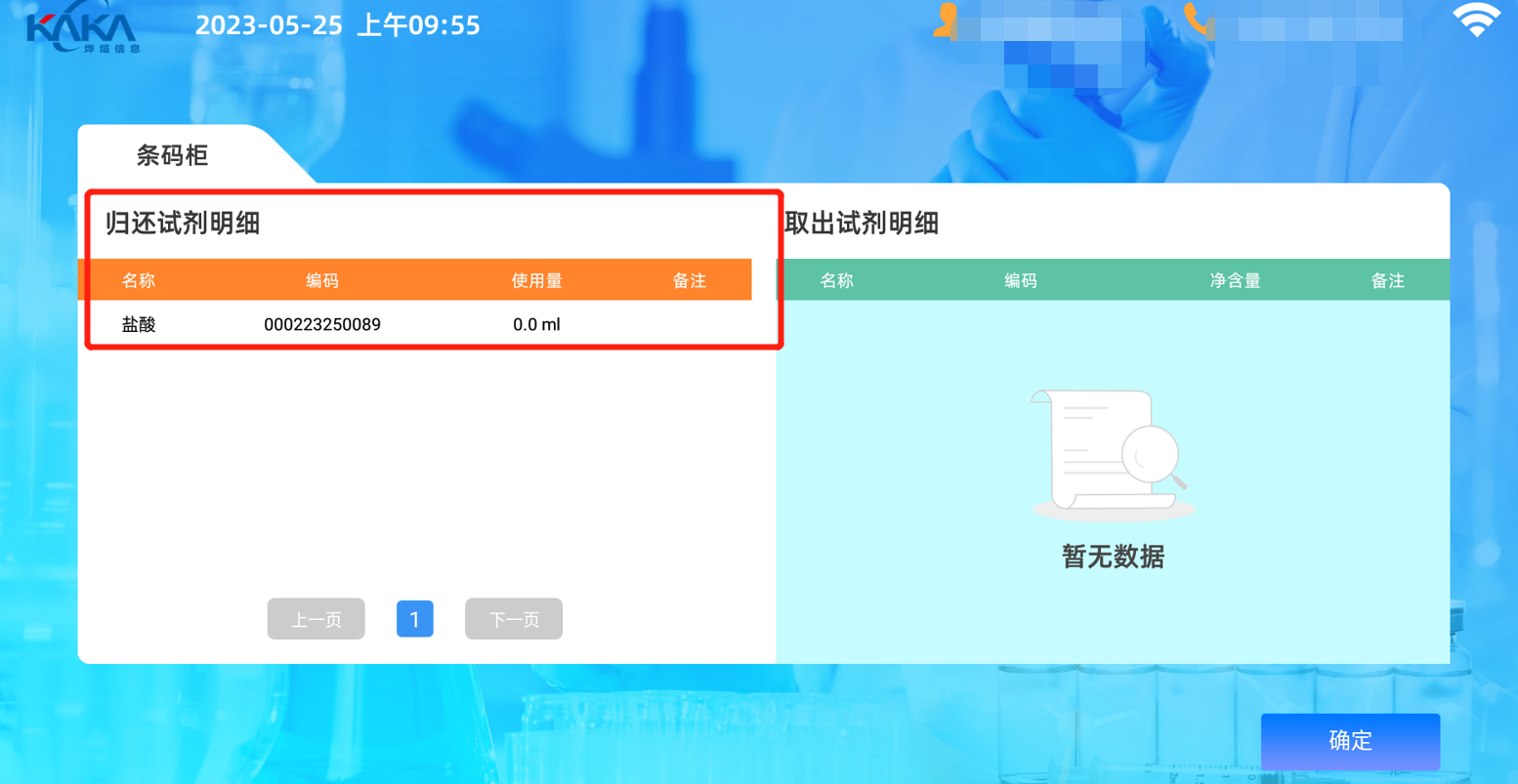Viewport: 1518px width, 784px height.
Task: Click the orange phone icon
Action: (x=1195, y=19)
